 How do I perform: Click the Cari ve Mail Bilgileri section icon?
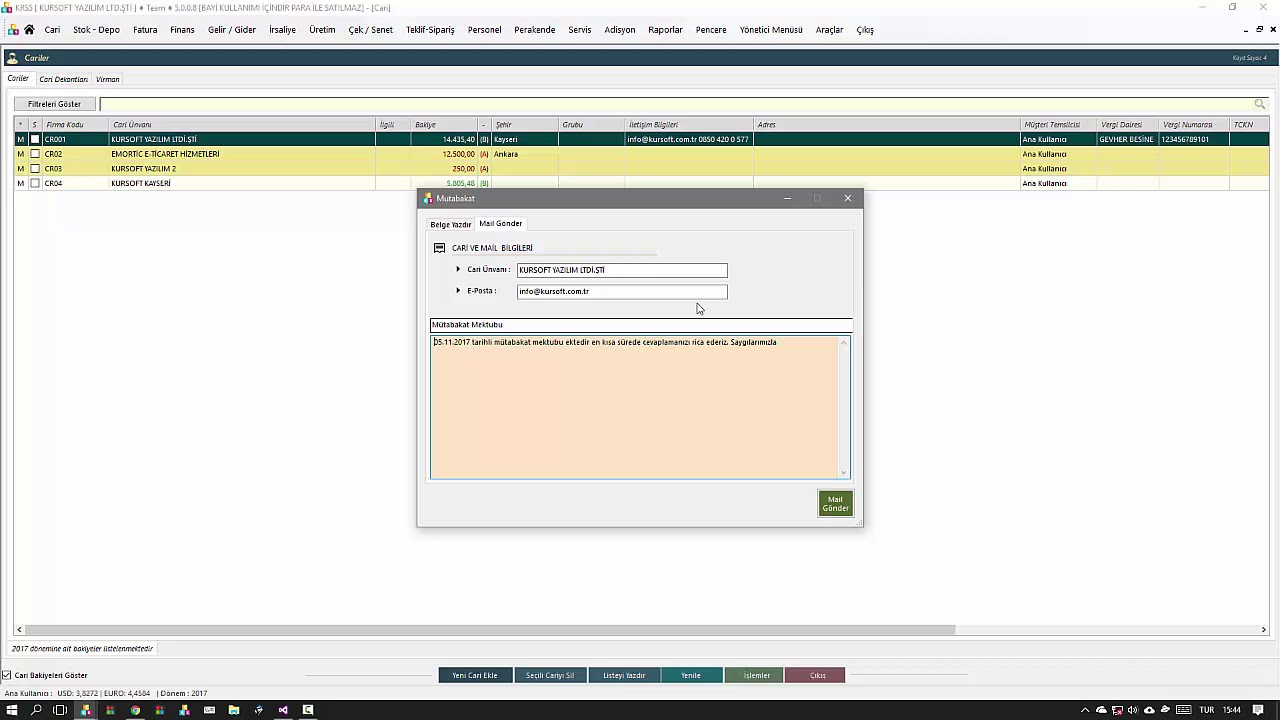(439, 248)
